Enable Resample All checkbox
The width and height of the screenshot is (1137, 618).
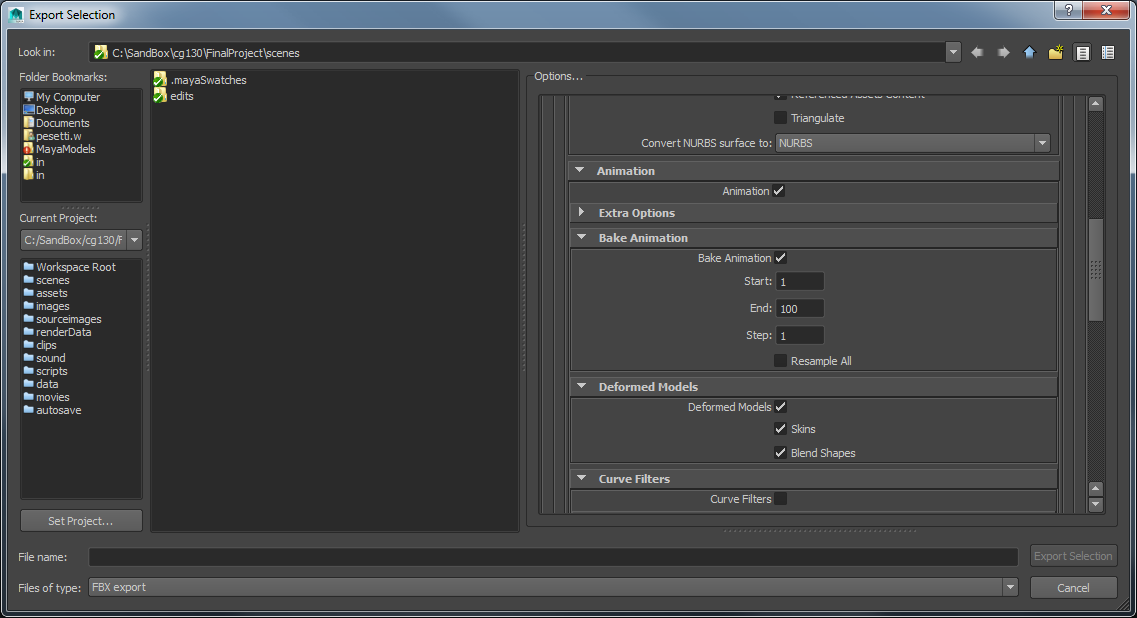[780, 360]
